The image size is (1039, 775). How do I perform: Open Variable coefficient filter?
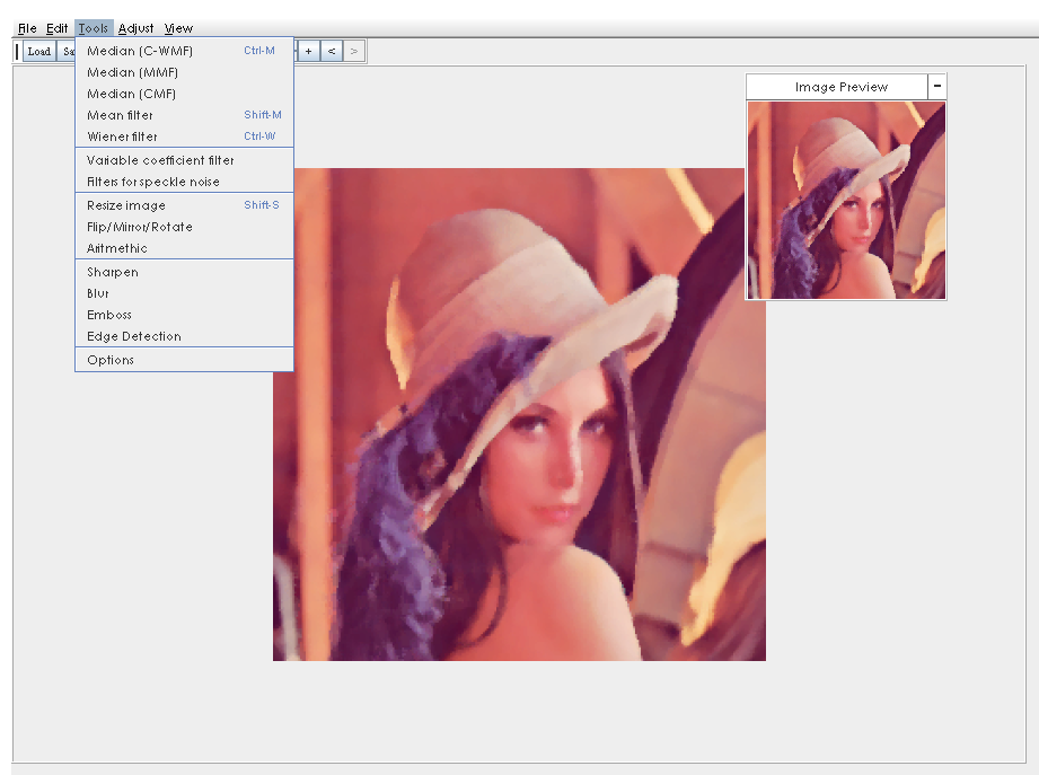(184, 160)
